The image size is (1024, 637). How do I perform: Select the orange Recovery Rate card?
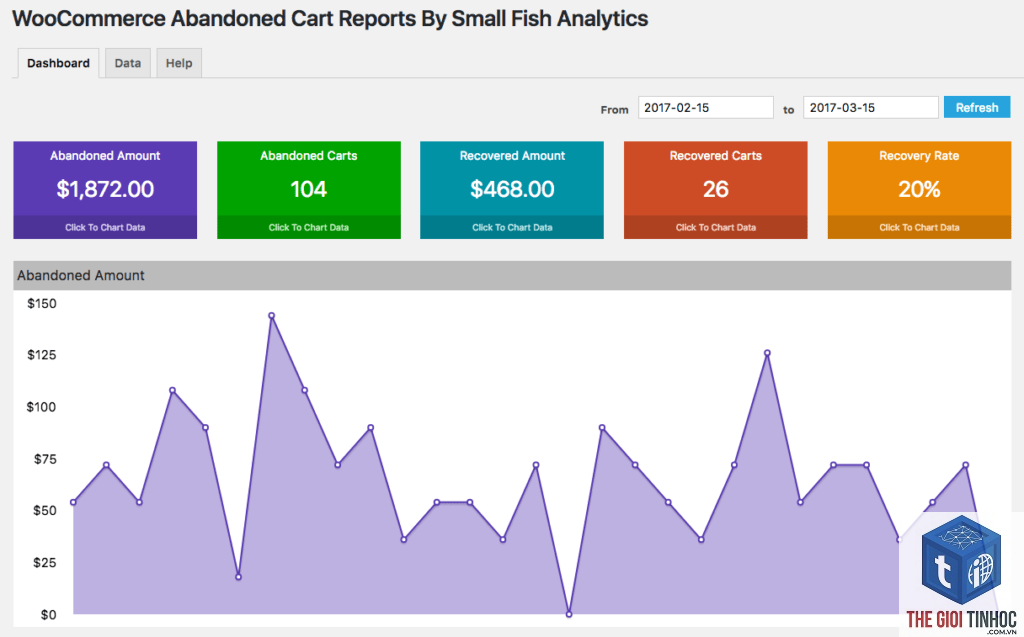pyautogui.click(x=920, y=190)
